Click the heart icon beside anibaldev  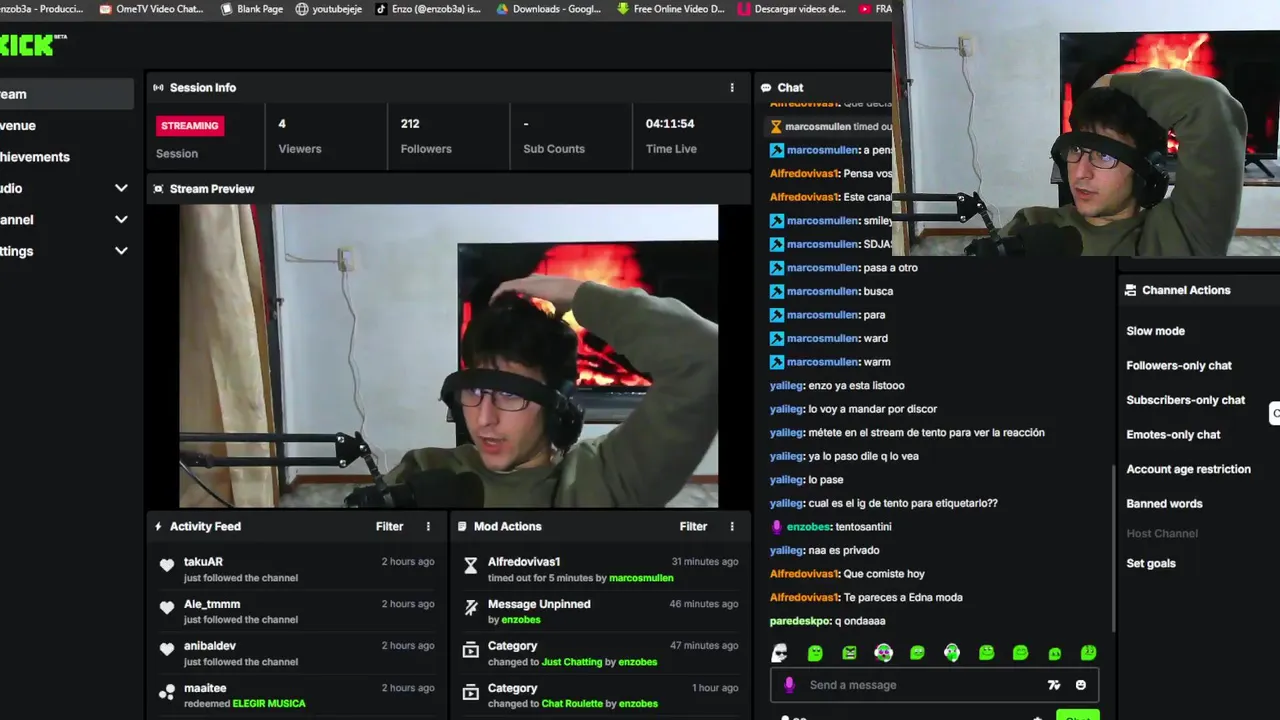coord(167,649)
